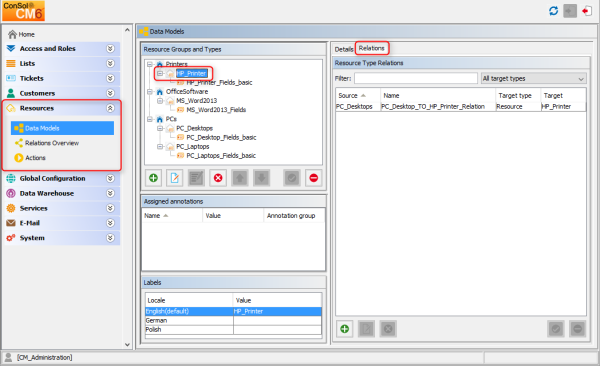Viewport: 600px width, 366px height.
Task: Click green add button under resource tree
Action: coord(153,178)
